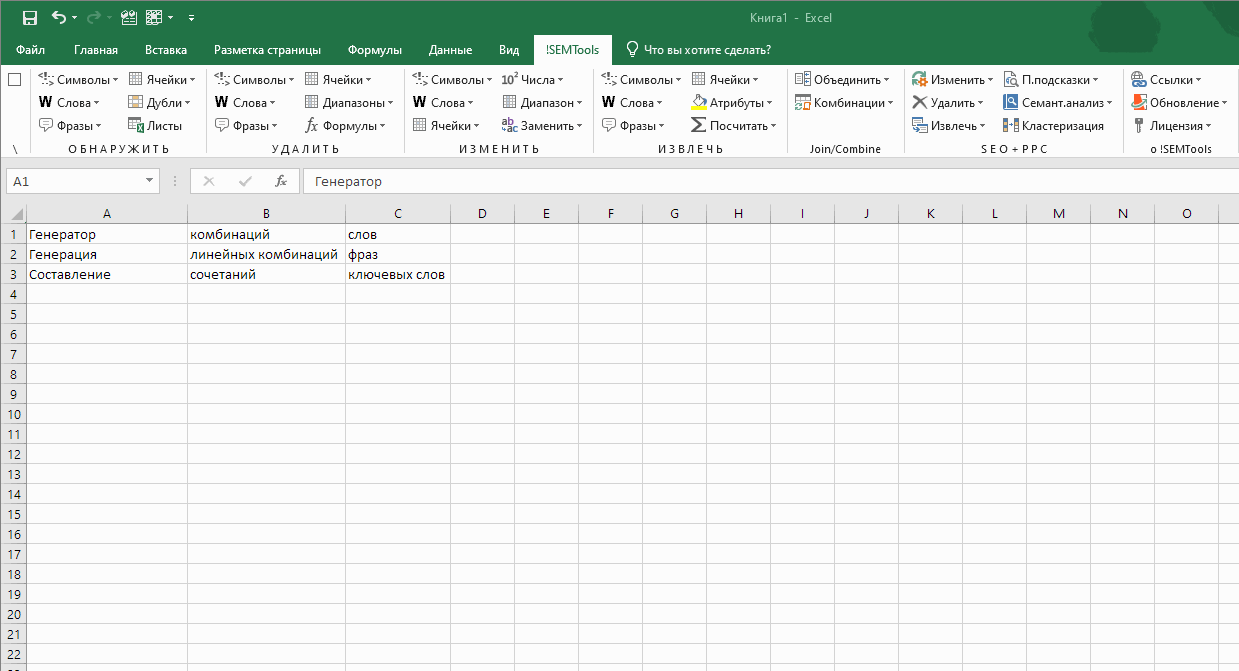Go to the Формулы ribbon tab
The image size is (1239, 671).
(375, 50)
